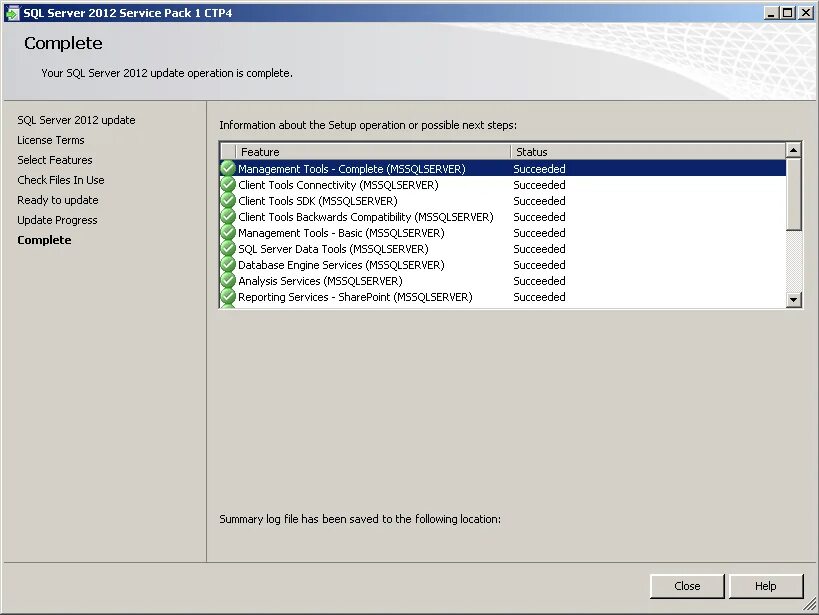Click Succeeded status for SQL Server Data Tools
819x615 pixels.
539,249
